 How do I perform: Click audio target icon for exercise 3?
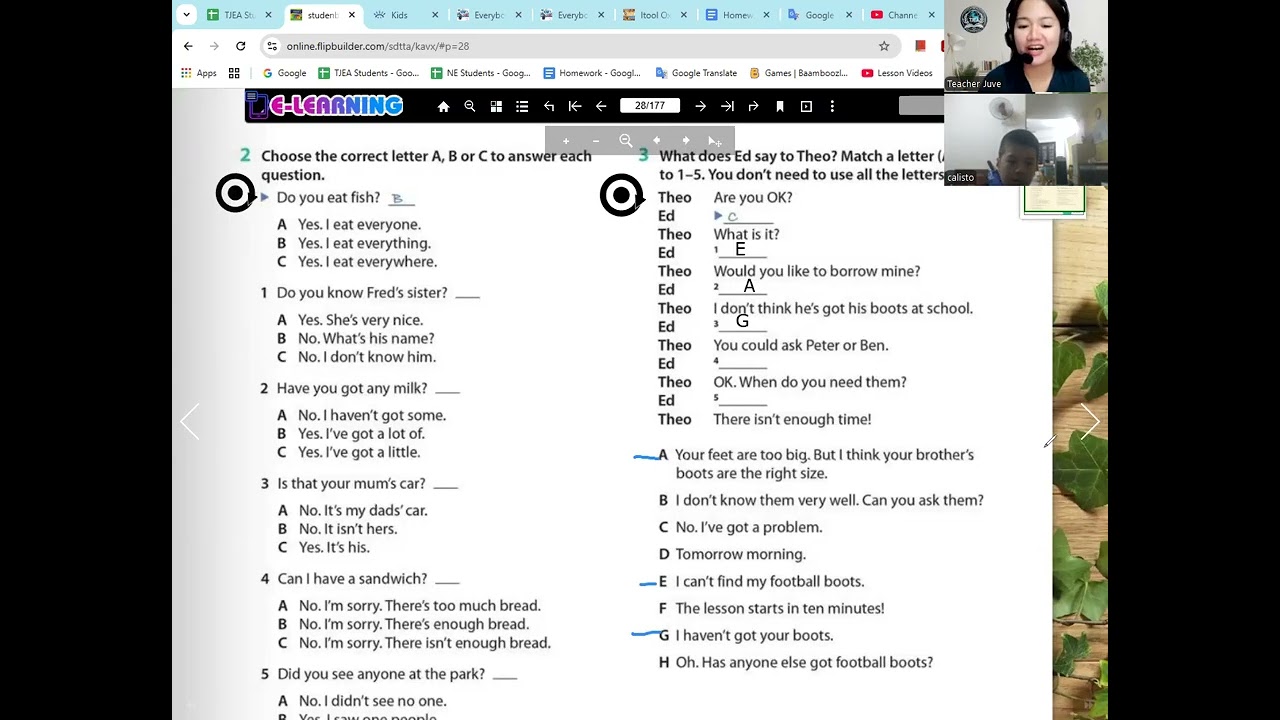(620, 195)
